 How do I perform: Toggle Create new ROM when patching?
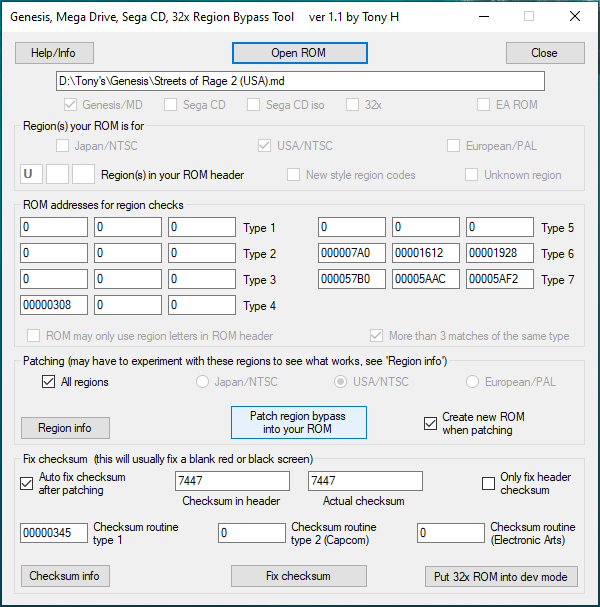pos(430,423)
